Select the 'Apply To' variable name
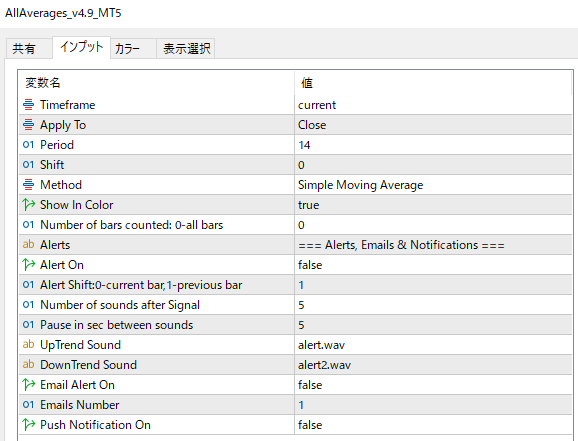The height and width of the screenshot is (441, 578). pos(63,125)
